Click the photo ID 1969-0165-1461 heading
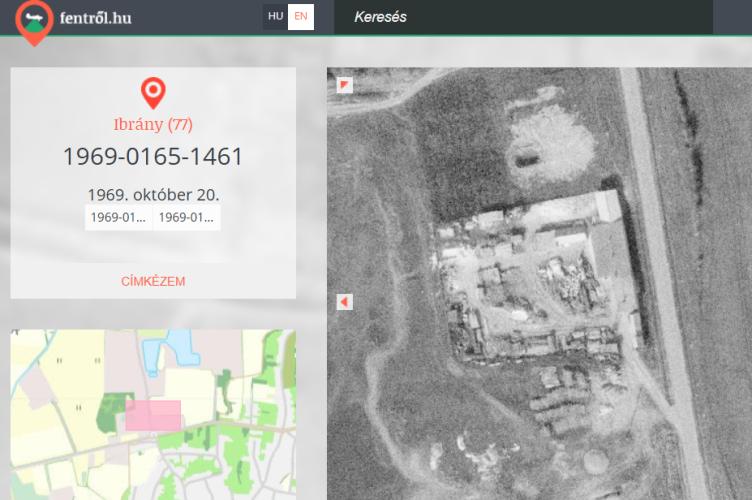Screen dimensions: 752x500 (x=153, y=157)
